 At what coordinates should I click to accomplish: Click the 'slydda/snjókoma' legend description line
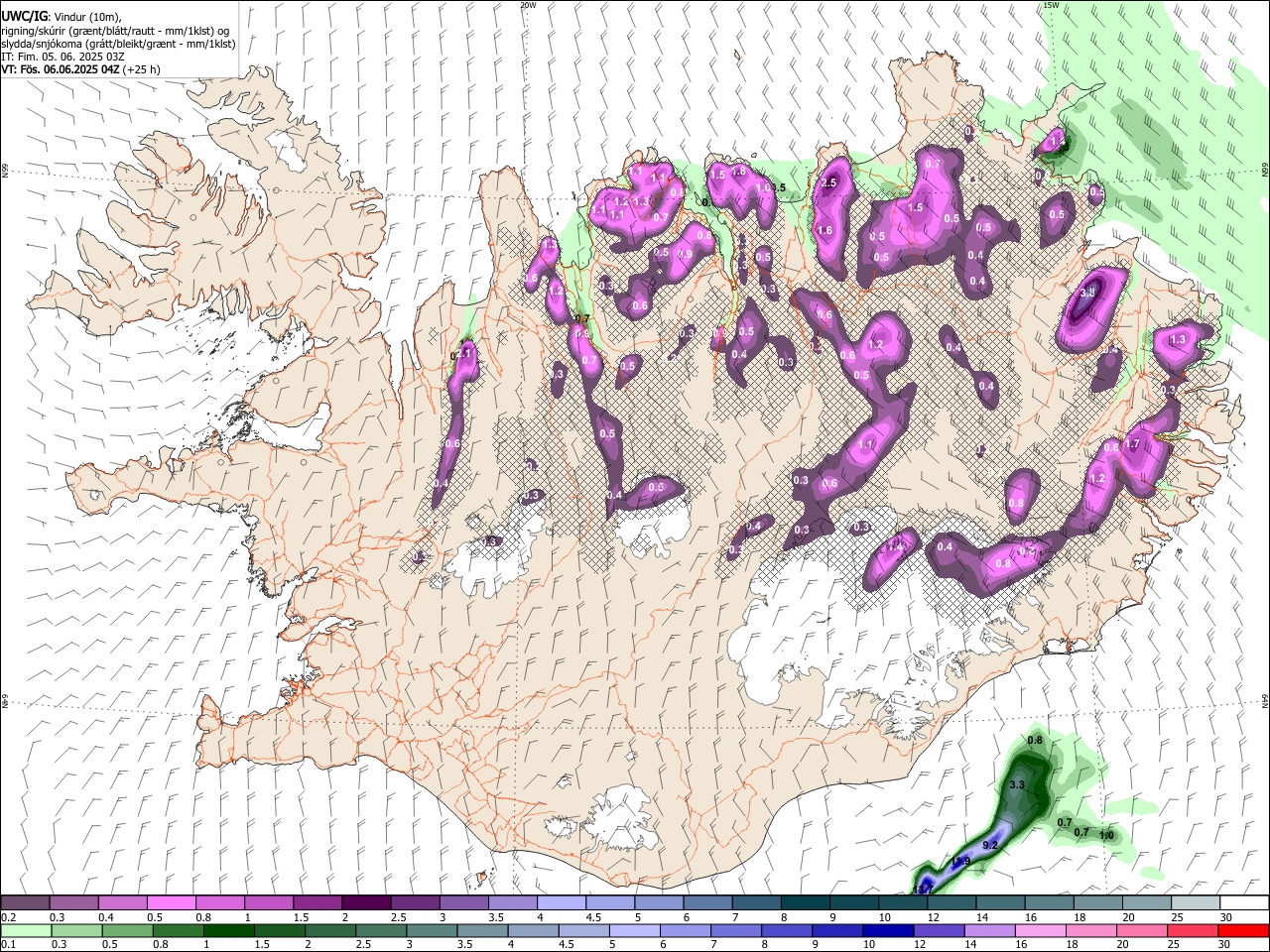tap(118, 44)
